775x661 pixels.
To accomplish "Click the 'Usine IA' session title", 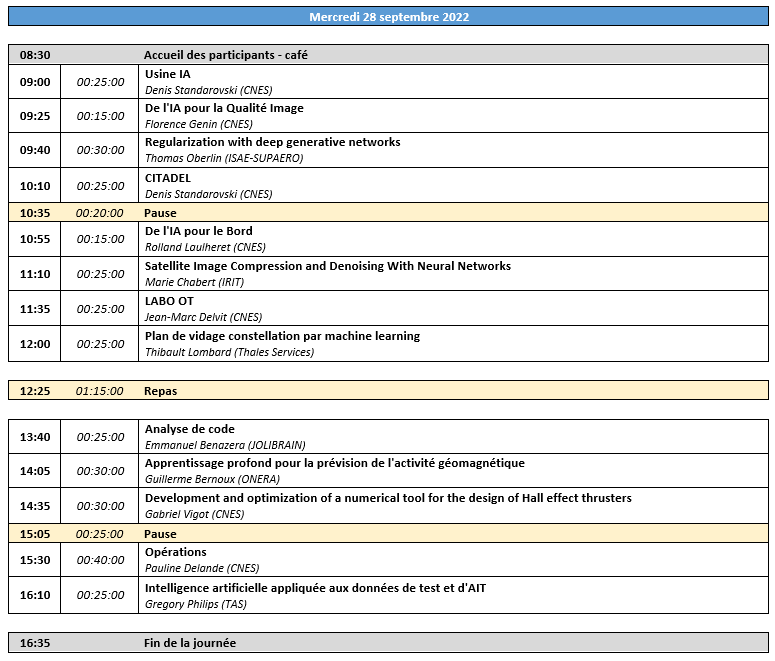I will (x=167, y=74).
